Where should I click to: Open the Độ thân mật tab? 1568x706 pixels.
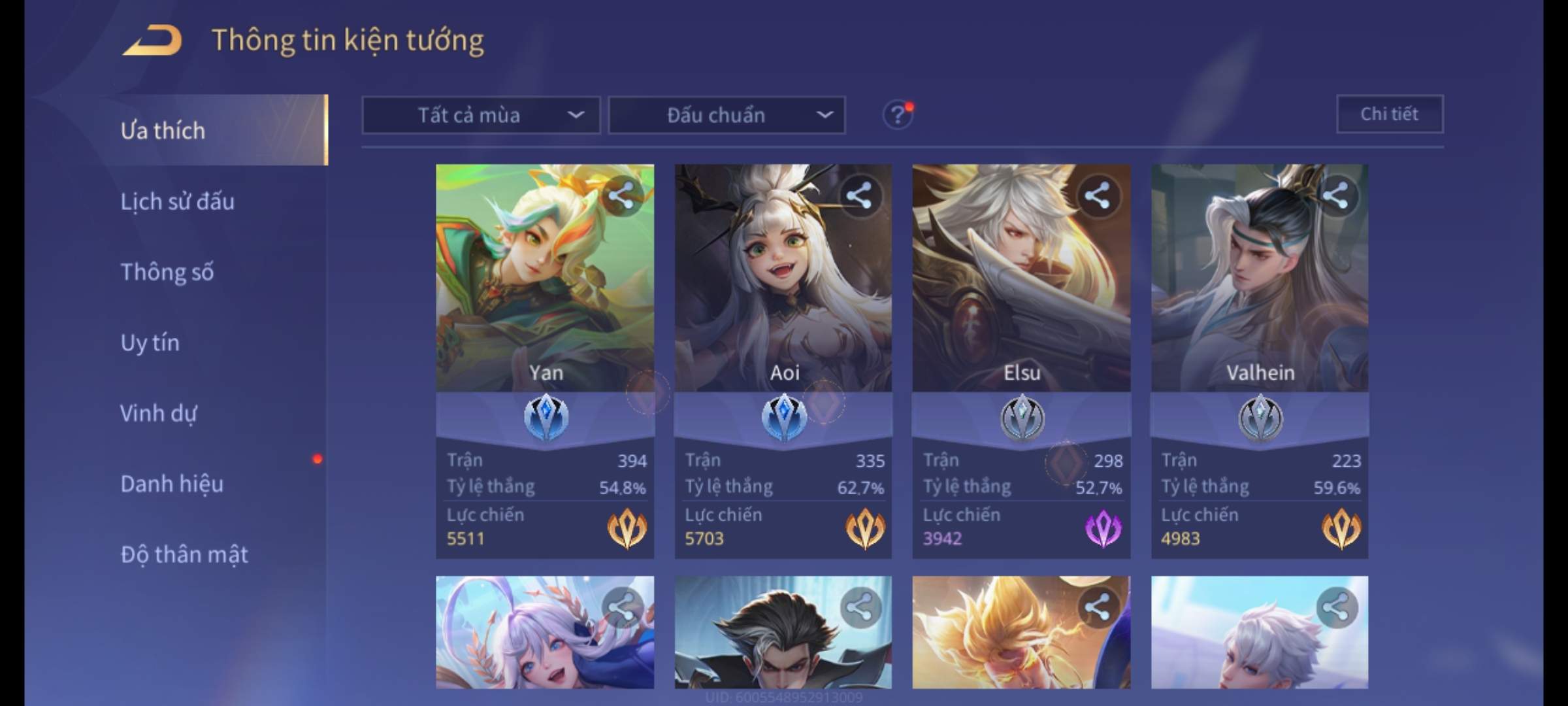pos(184,554)
